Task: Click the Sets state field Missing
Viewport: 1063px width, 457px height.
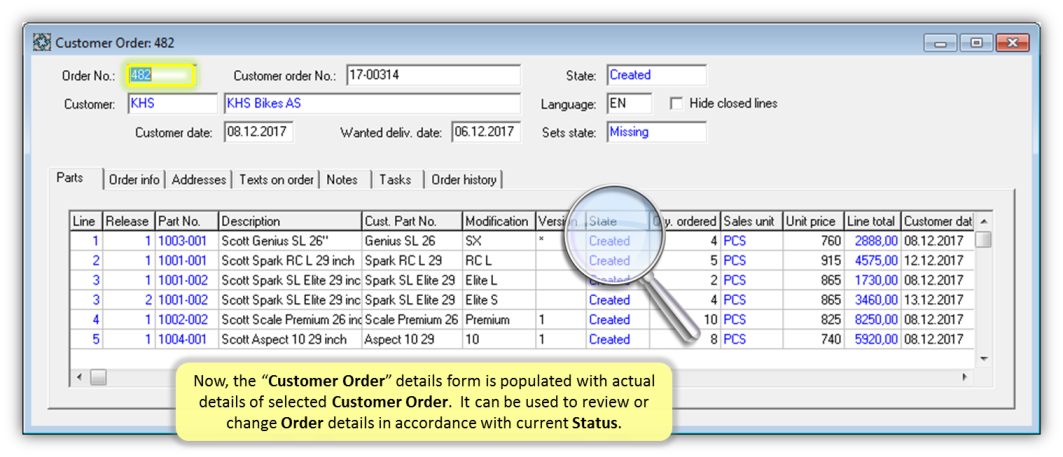Action: coord(656,132)
